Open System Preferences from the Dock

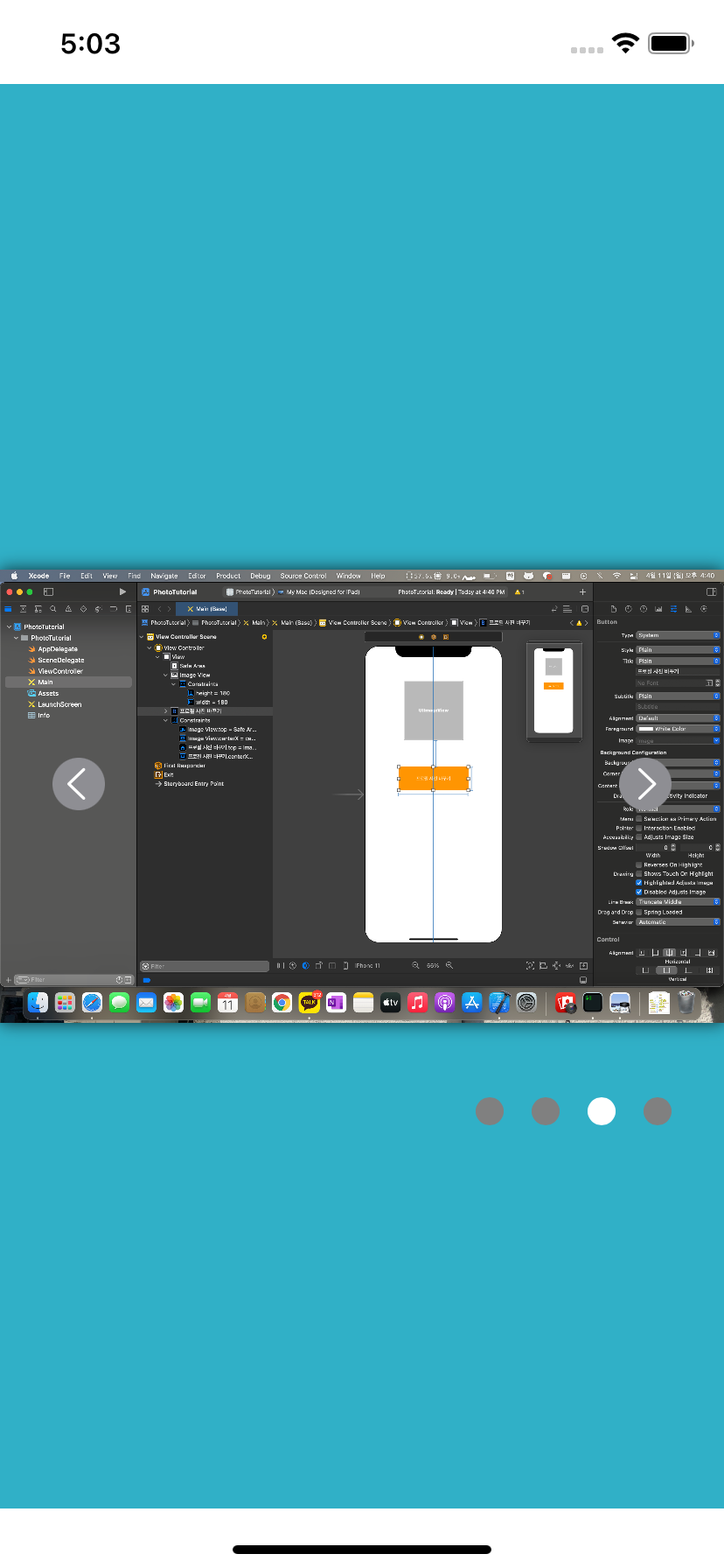526,1003
